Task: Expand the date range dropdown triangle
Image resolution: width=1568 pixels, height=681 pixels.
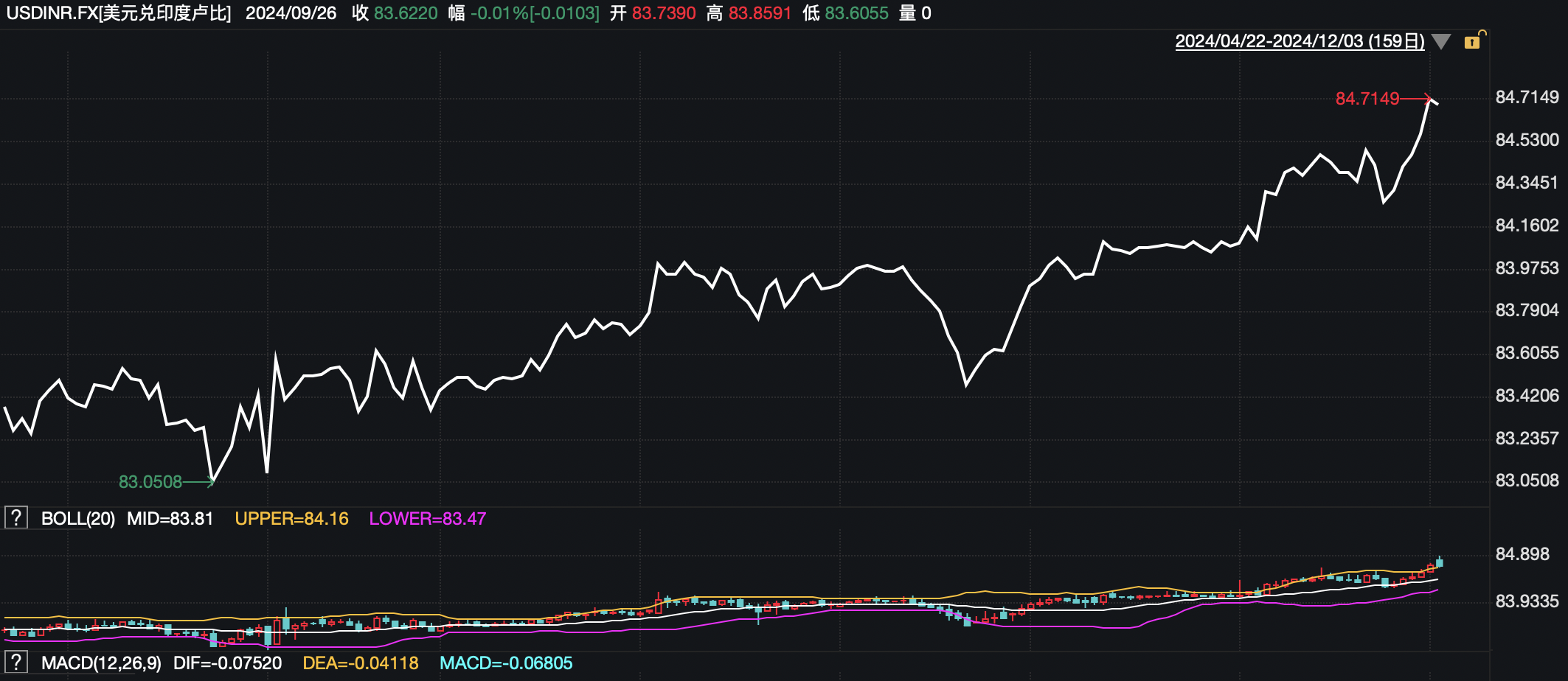Action: (1441, 41)
